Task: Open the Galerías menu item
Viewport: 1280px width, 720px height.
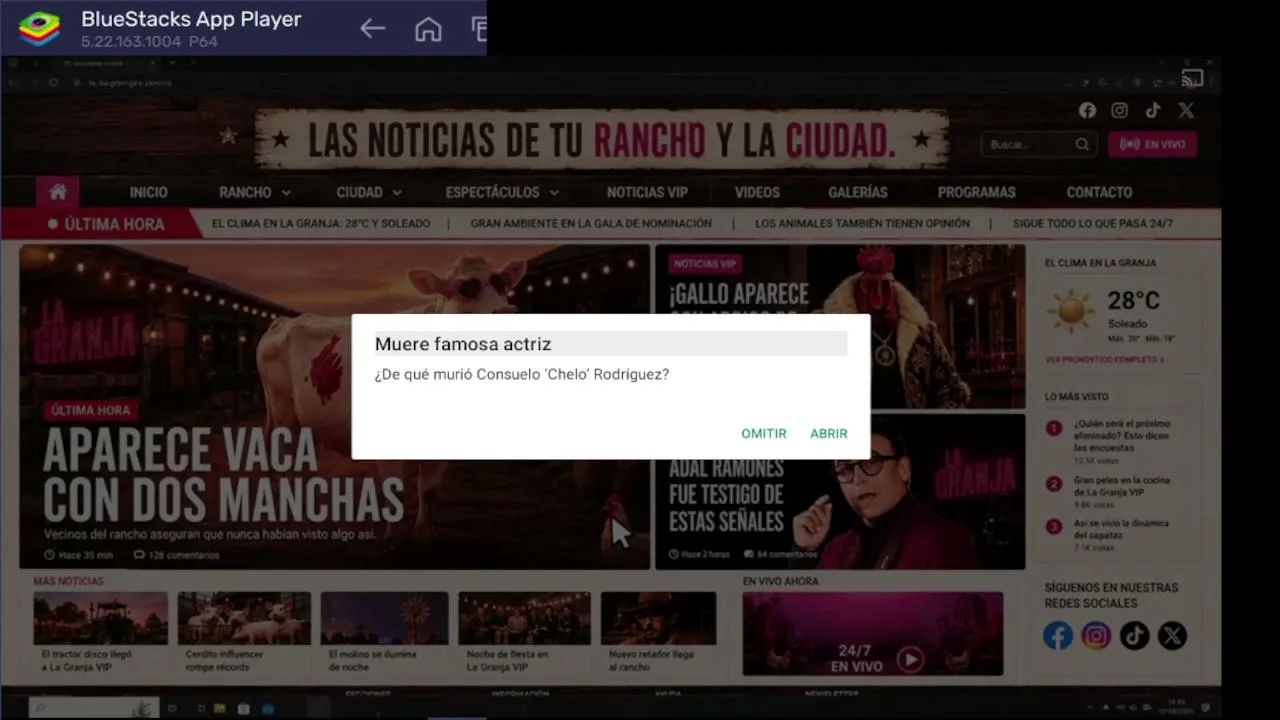Action: coord(858,192)
